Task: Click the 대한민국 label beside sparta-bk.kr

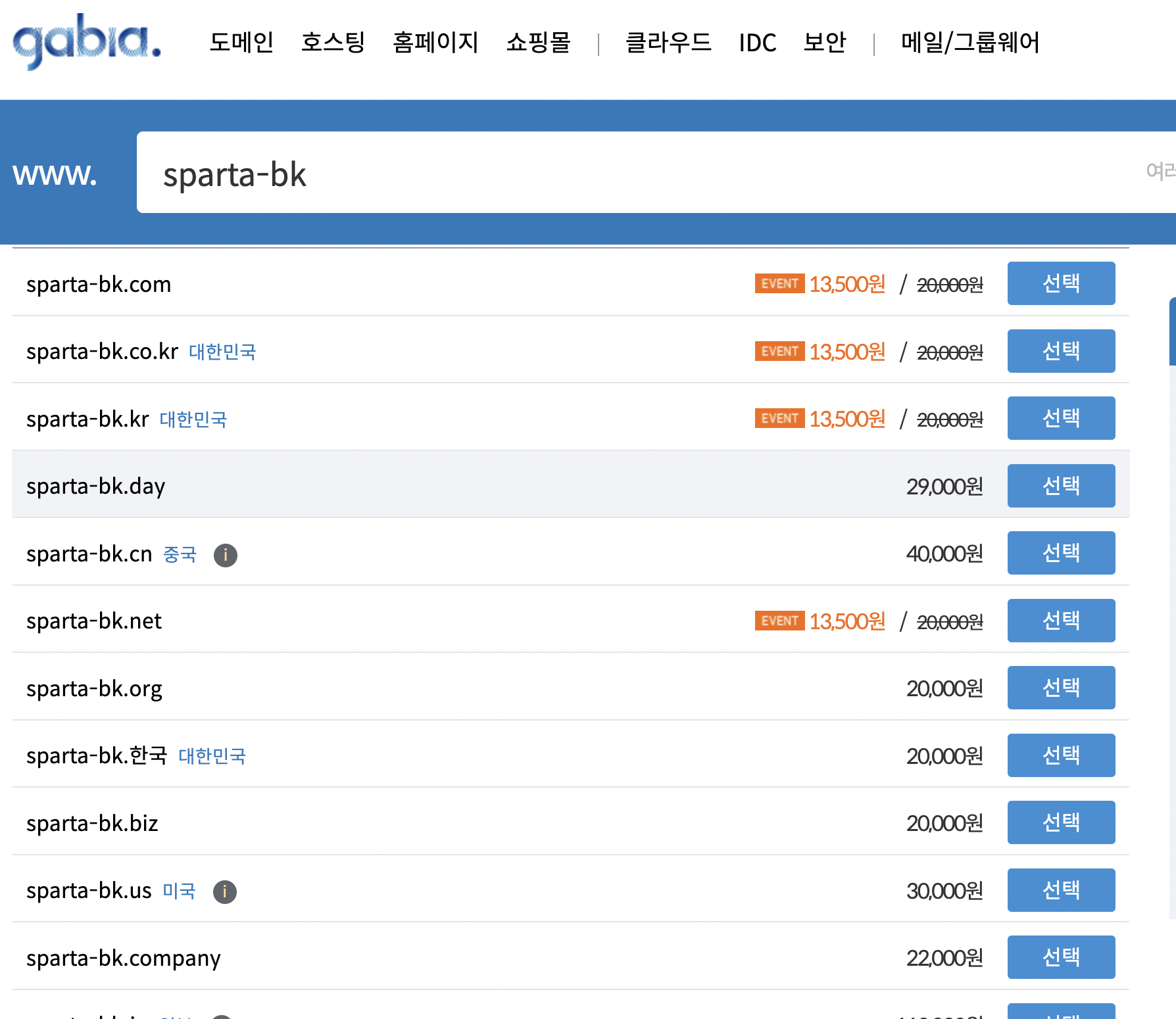Action: point(193,419)
